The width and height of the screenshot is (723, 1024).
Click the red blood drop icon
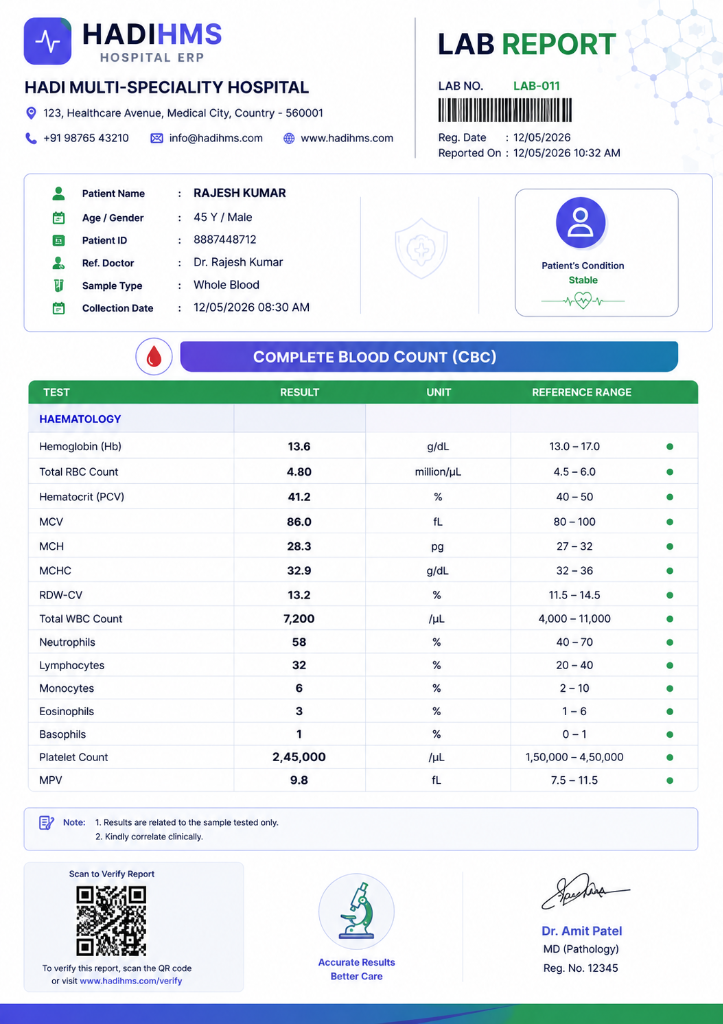[x=153, y=357]
